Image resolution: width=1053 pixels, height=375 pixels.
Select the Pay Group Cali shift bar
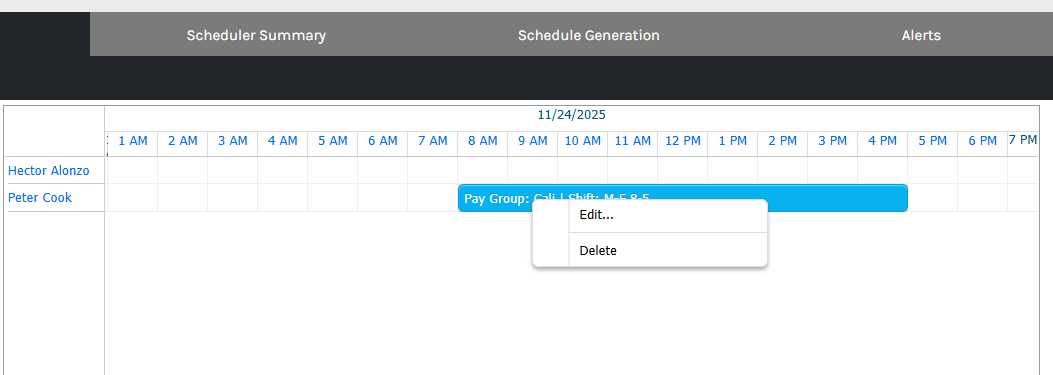pos(682,198)
